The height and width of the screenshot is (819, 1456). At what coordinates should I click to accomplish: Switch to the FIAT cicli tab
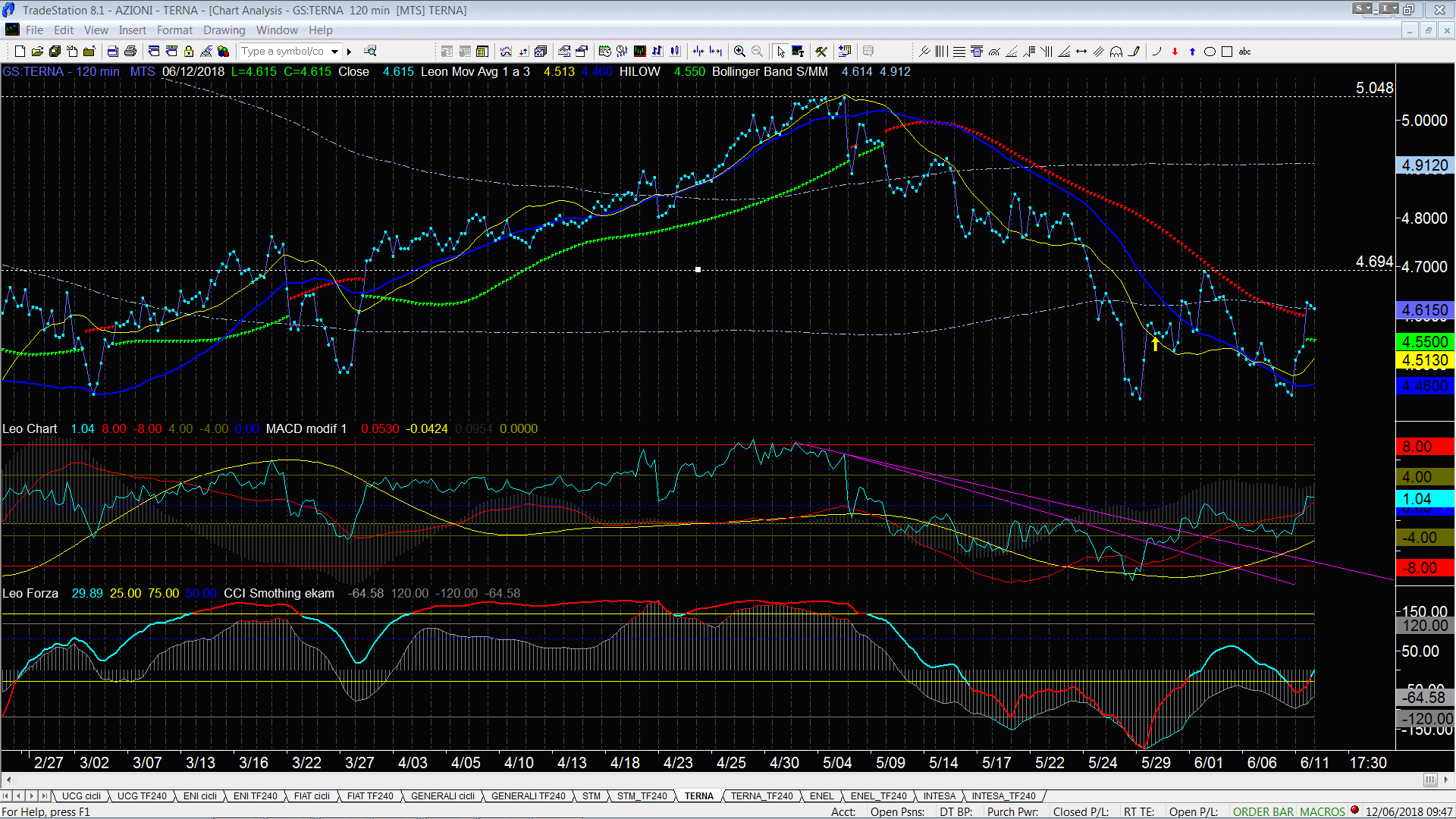coord(312,796)
